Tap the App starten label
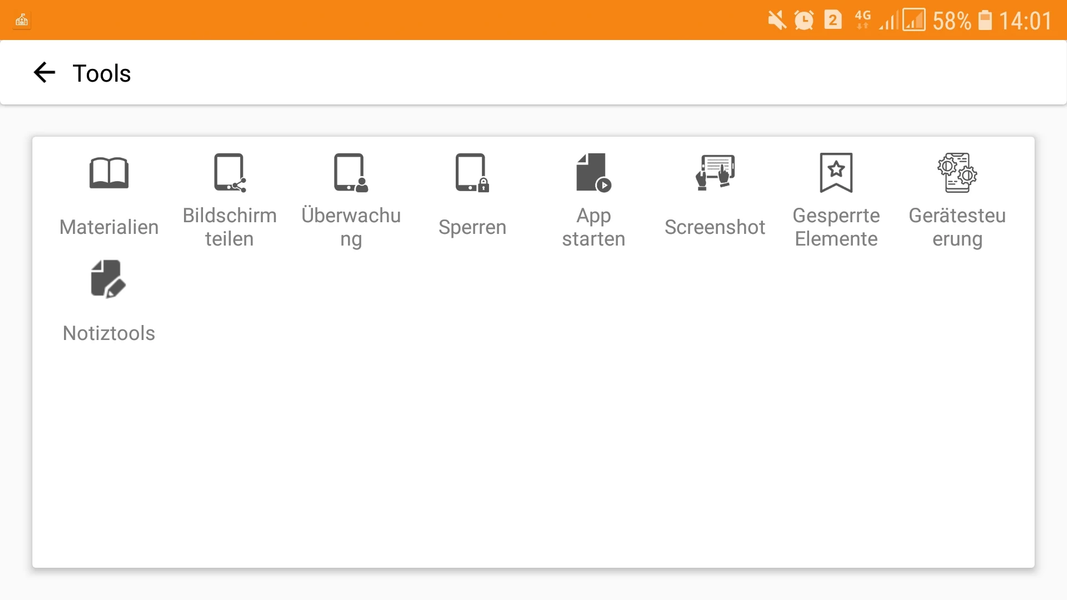 (593, 227)
